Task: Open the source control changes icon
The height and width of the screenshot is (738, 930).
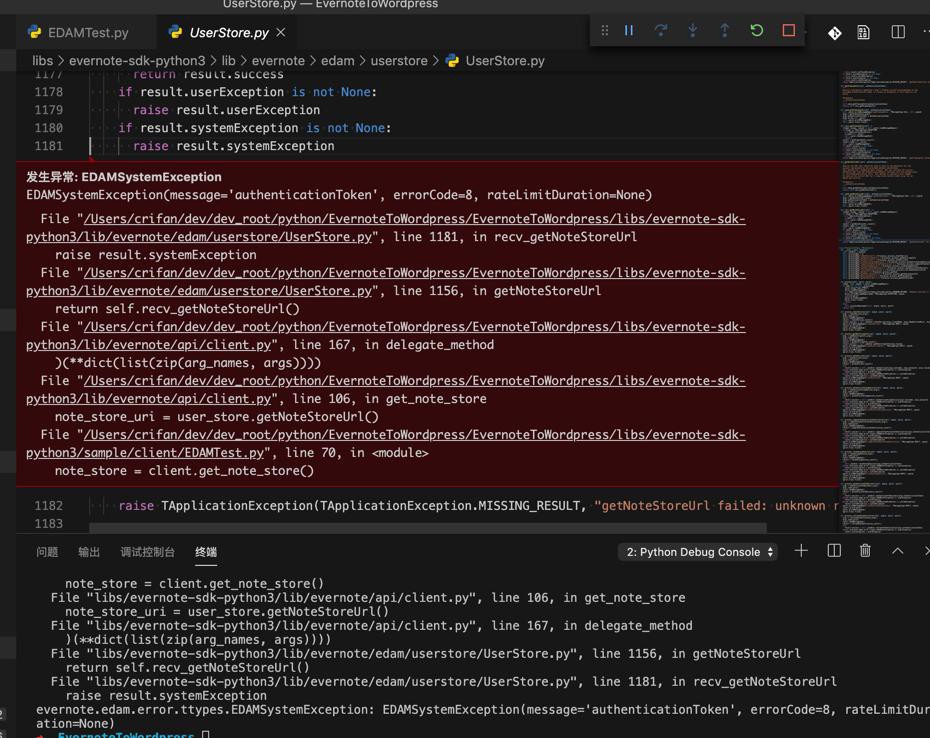Action: [x=835, y=33]
